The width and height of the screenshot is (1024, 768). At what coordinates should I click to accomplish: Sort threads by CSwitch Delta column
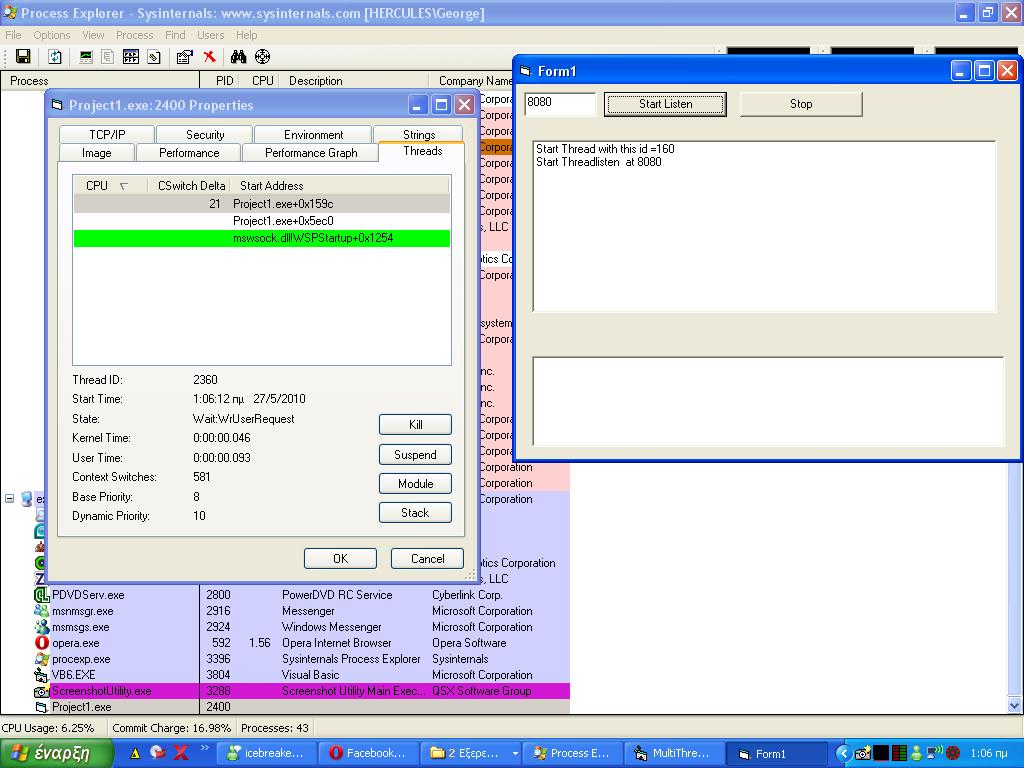pos(191,185)
